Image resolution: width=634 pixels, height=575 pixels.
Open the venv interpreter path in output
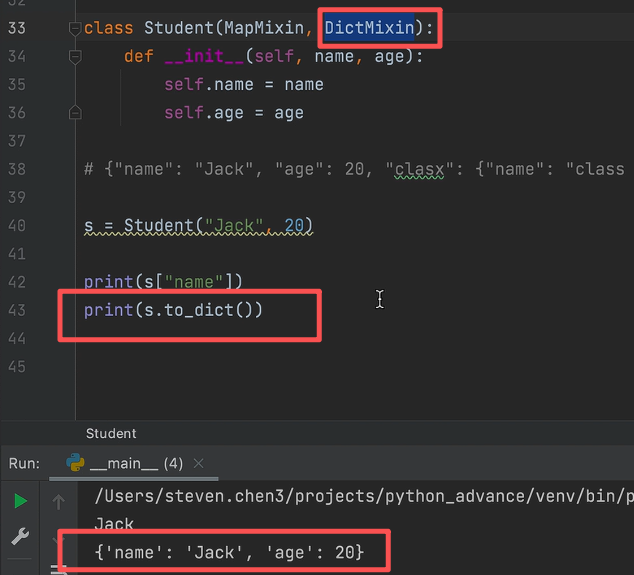click(360, 497)
